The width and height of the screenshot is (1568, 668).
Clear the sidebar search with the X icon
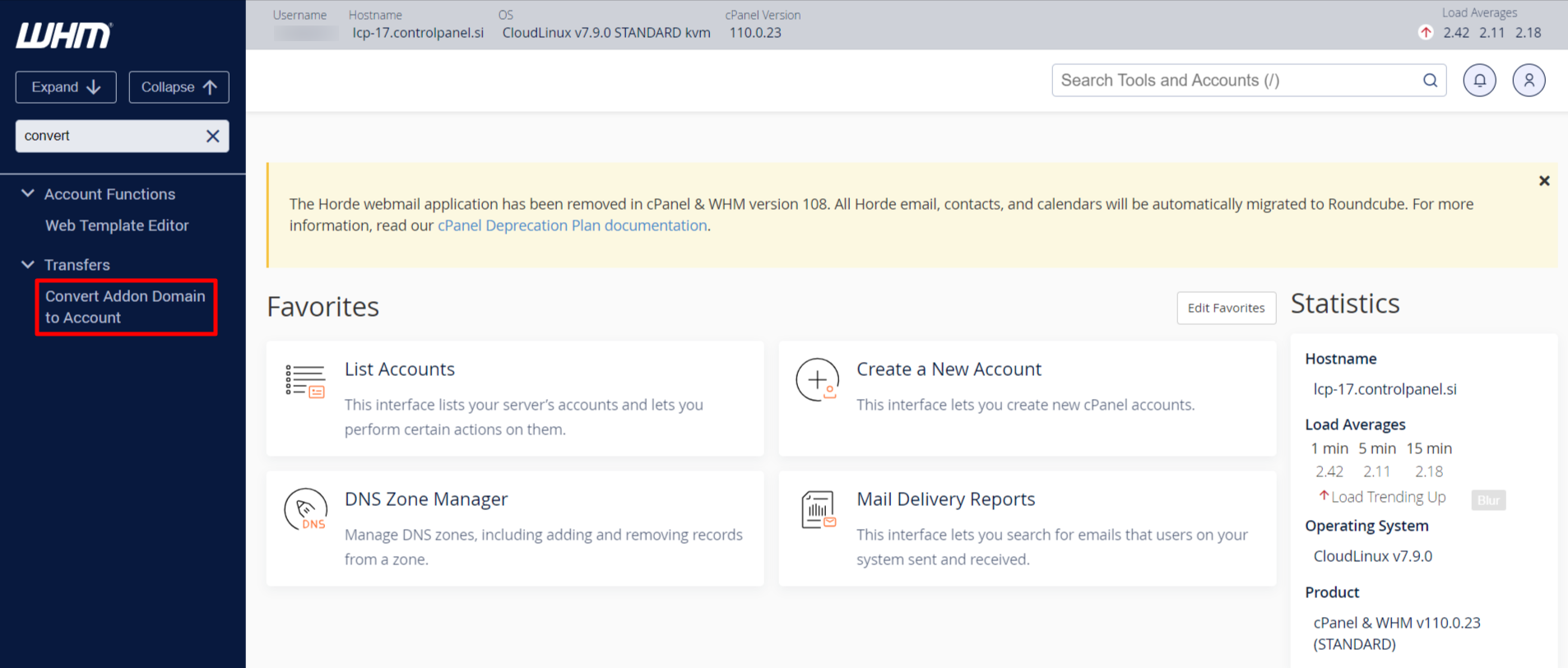213,136
